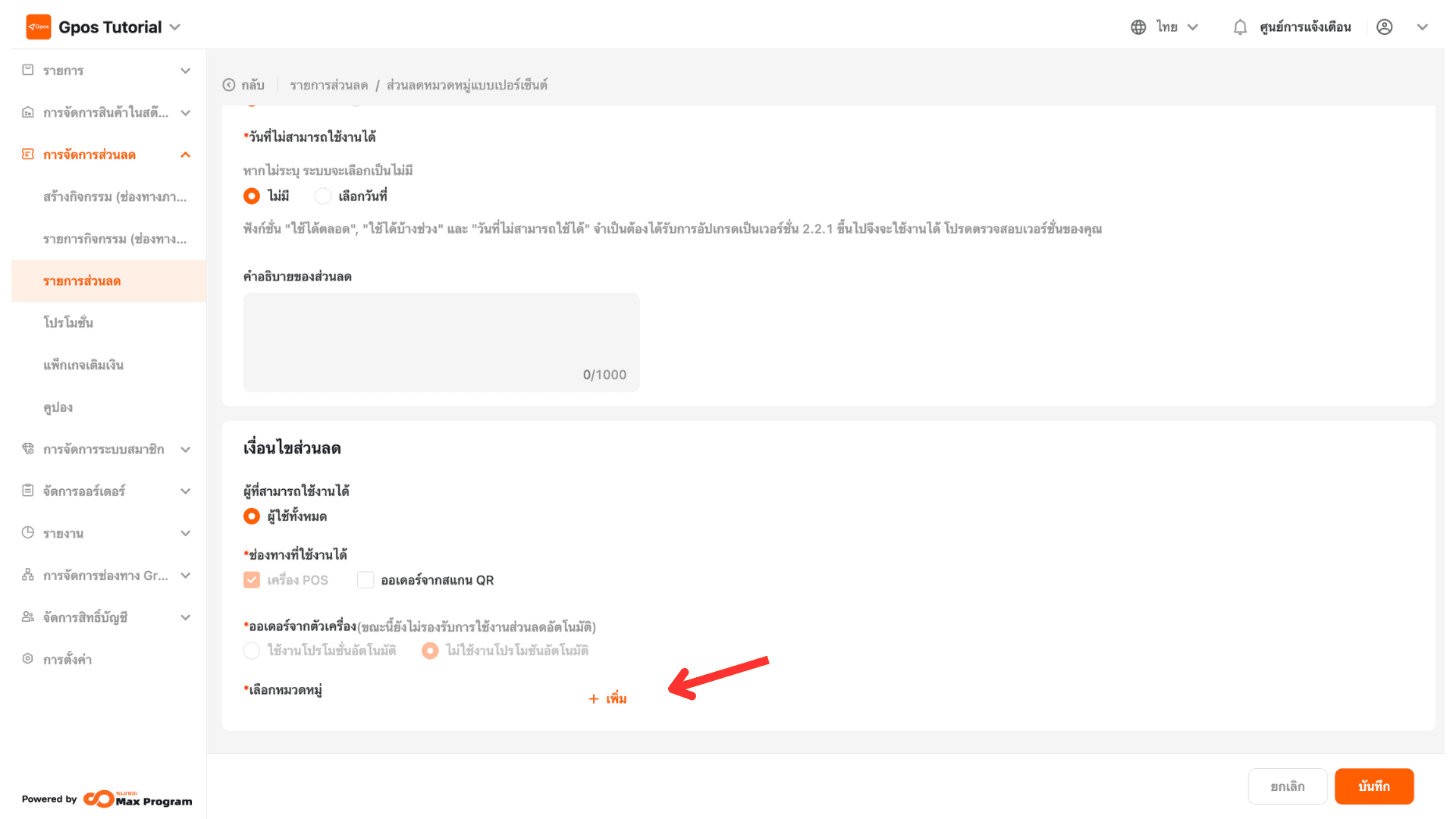Screen dimensions: 1456x819
Task: Click the globe language icon
Action: point(1138,27)
